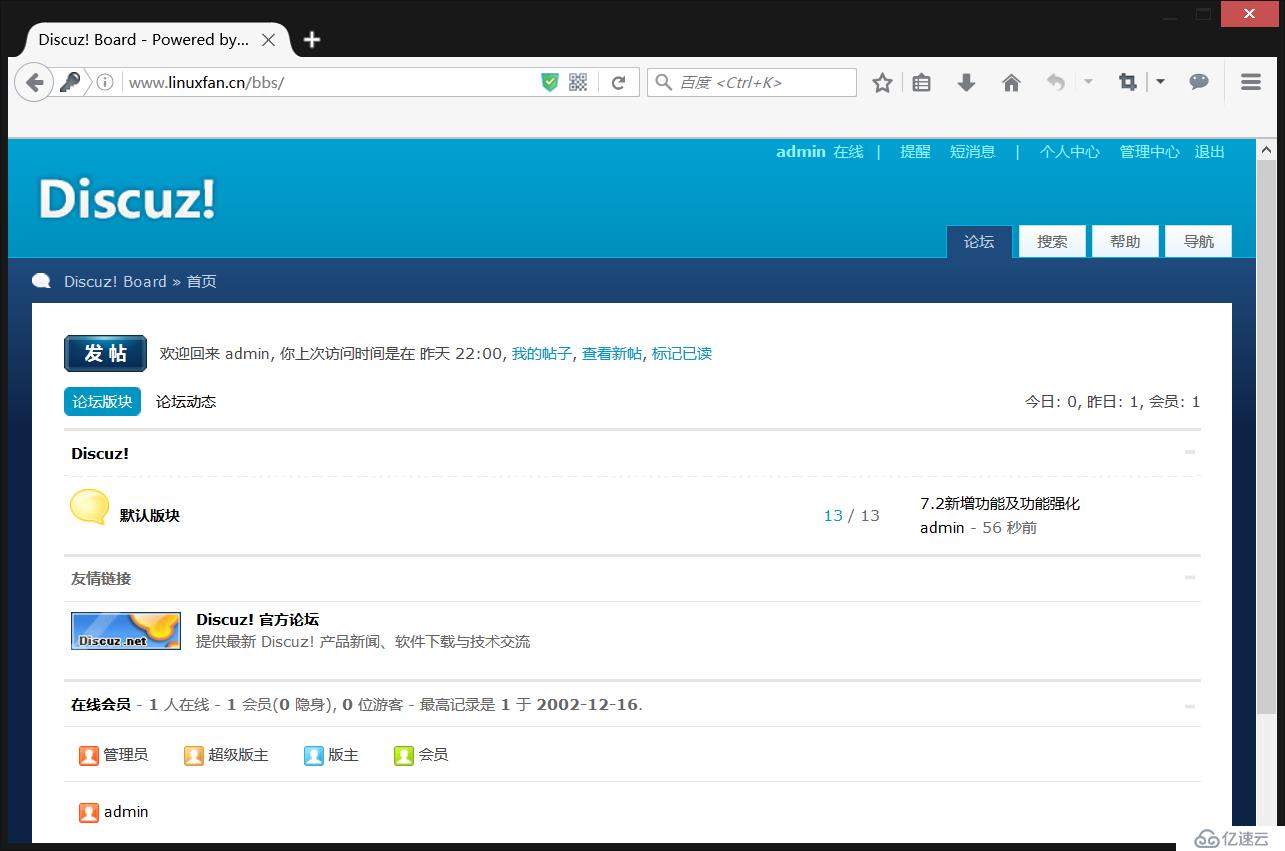Click the 发帖 new post button
The image size is (1285, 851).
pos(105,353)
